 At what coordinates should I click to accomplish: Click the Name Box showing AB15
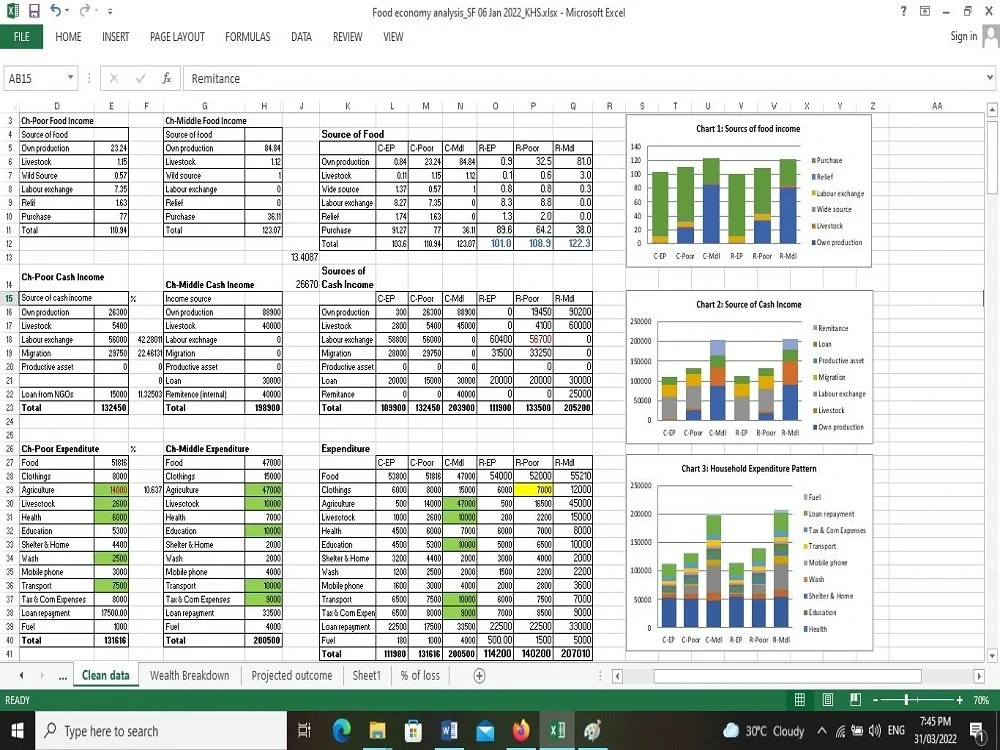[x=35, y=78]
